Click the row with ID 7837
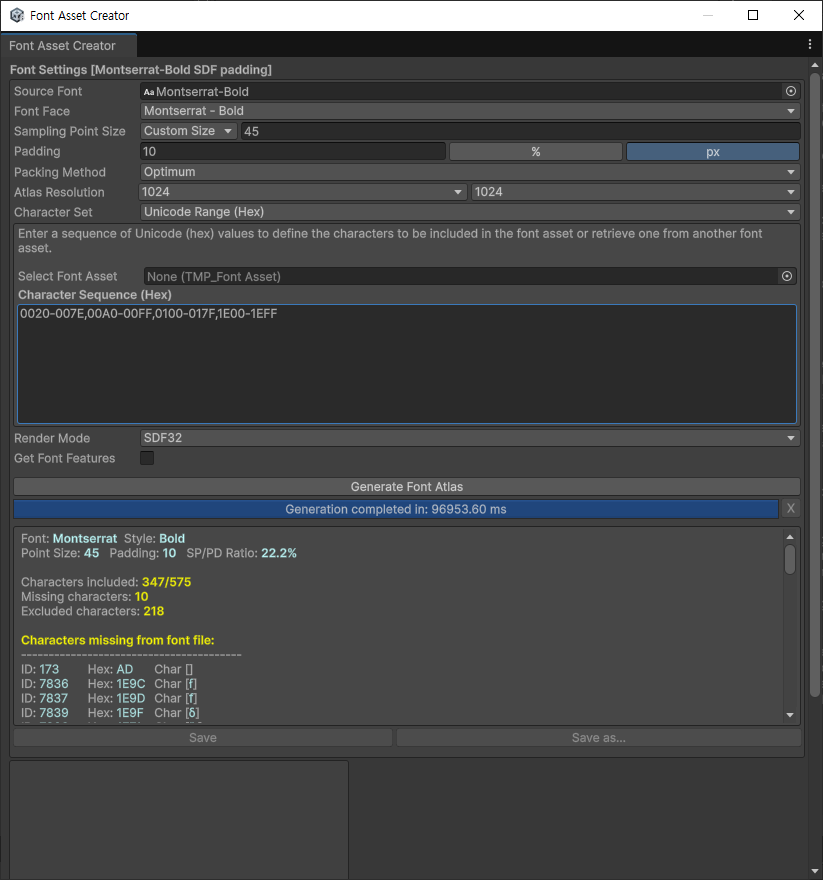The image size is (823, 880). coord(109,699)
